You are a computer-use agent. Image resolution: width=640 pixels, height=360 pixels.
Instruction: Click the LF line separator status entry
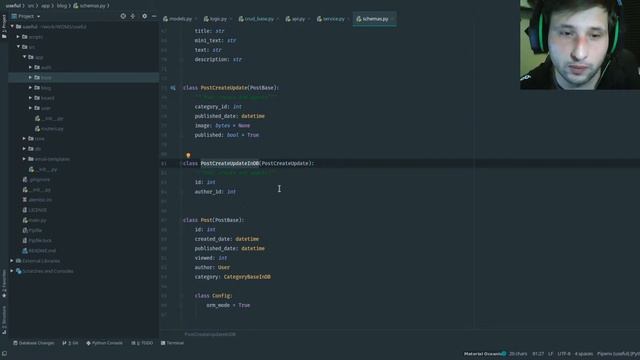[551, 354]
